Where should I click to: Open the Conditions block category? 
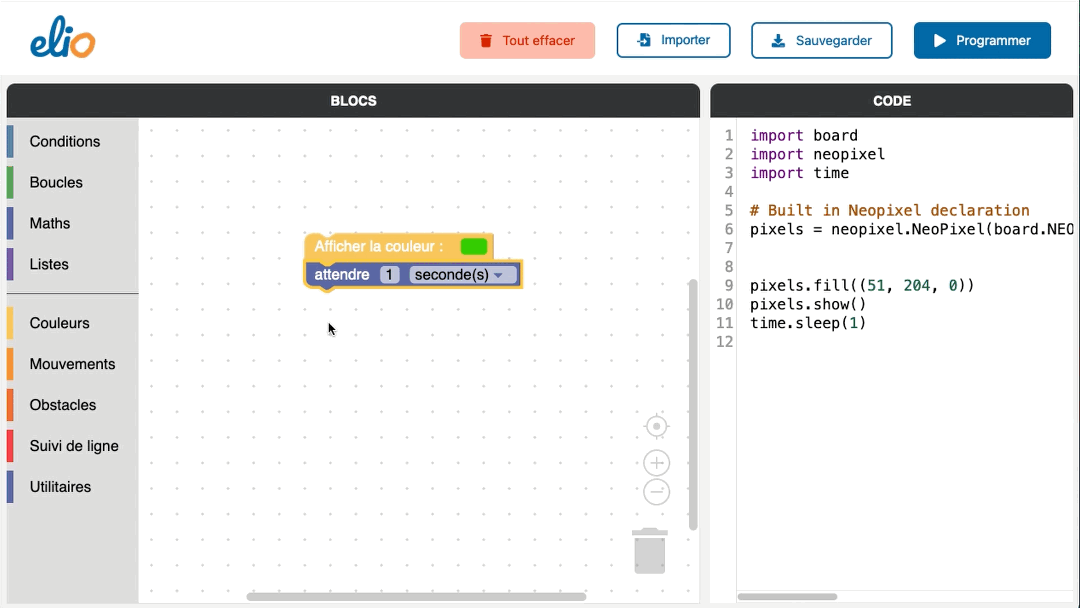click(65, 141)
